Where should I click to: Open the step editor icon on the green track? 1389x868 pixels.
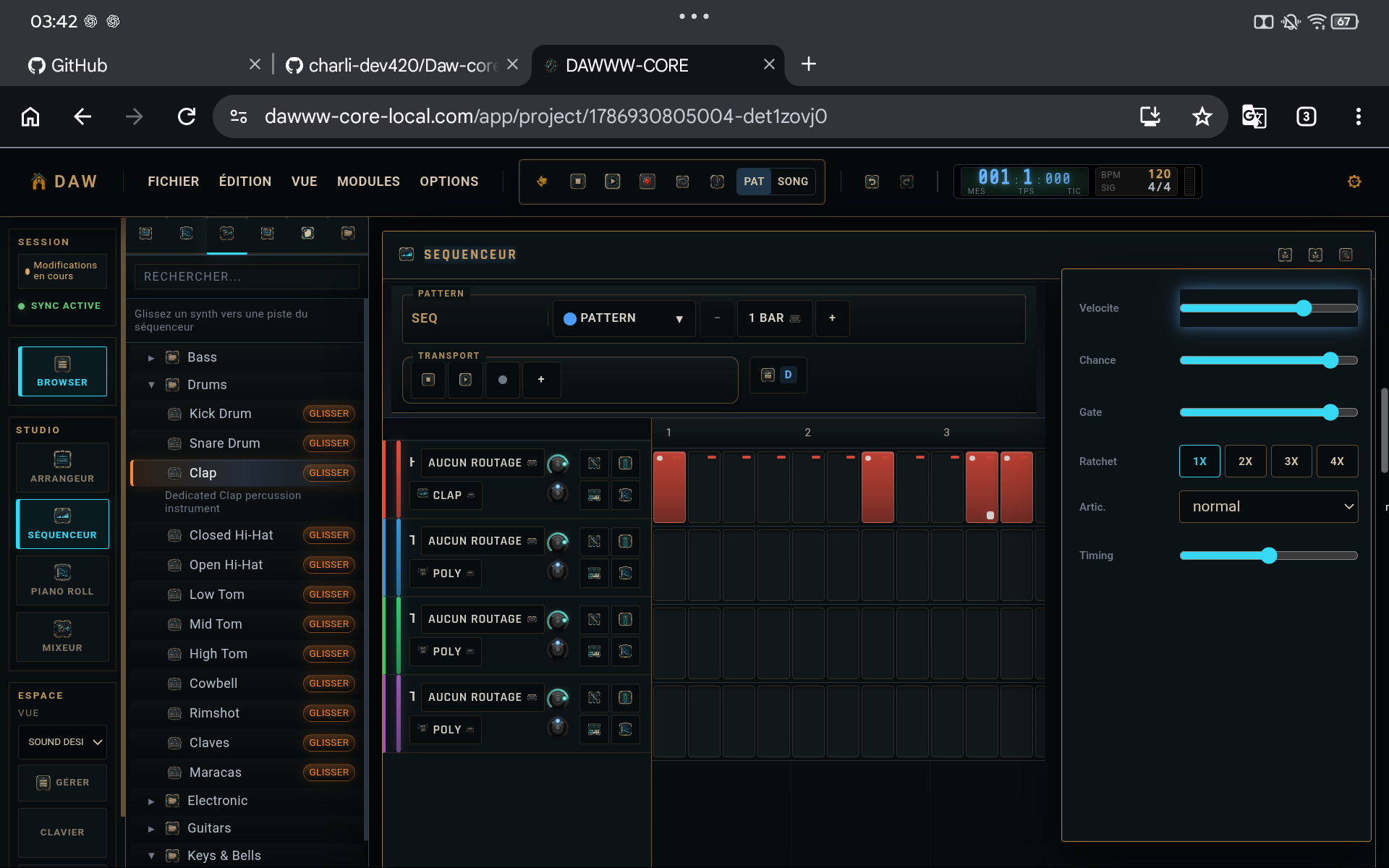click(626, 652)
